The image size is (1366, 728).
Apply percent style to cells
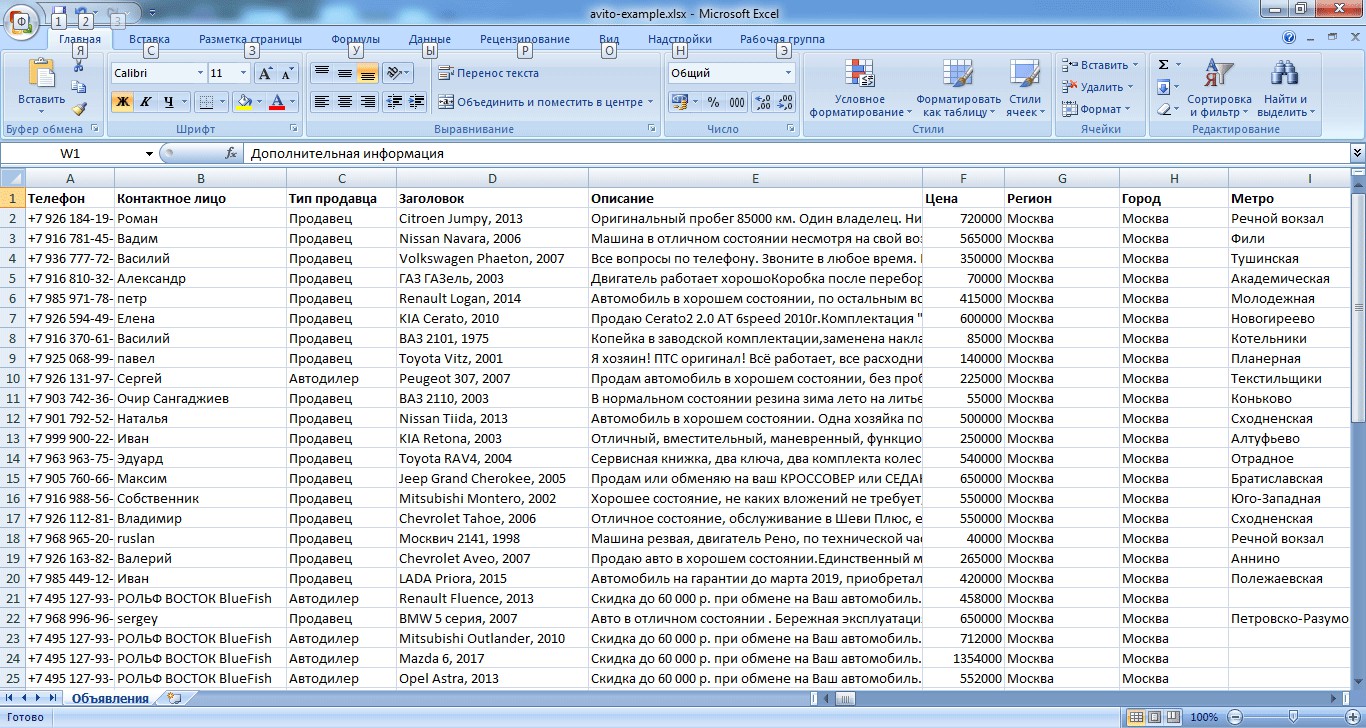[713, 102]
